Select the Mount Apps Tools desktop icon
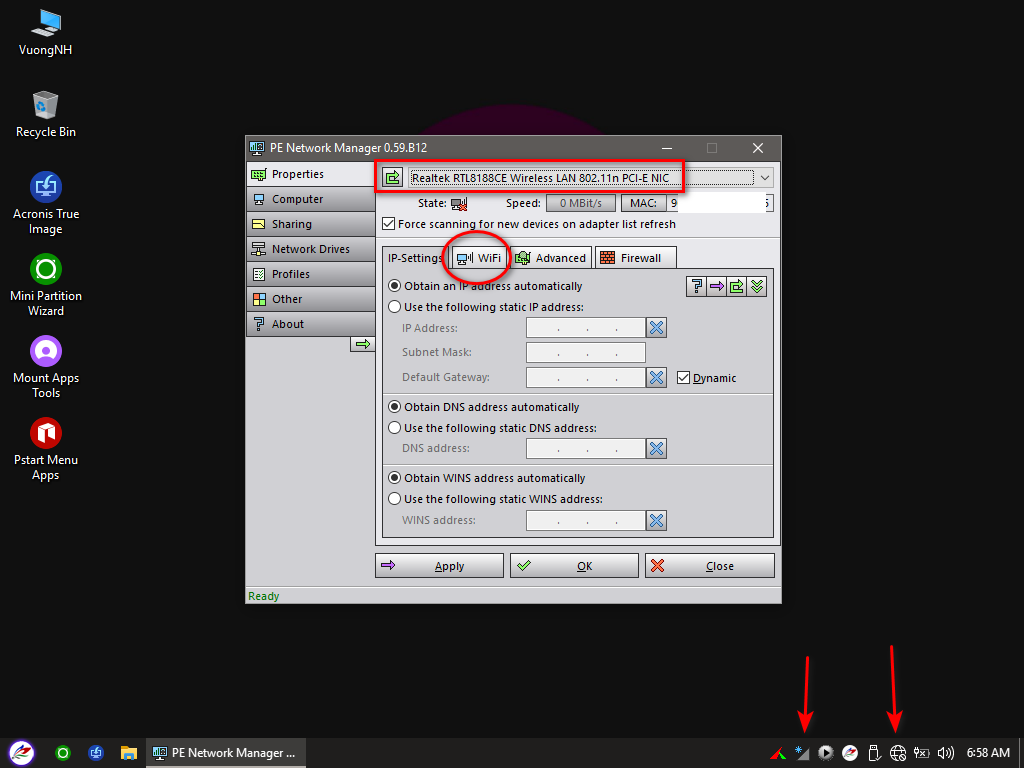 (46, 368)
